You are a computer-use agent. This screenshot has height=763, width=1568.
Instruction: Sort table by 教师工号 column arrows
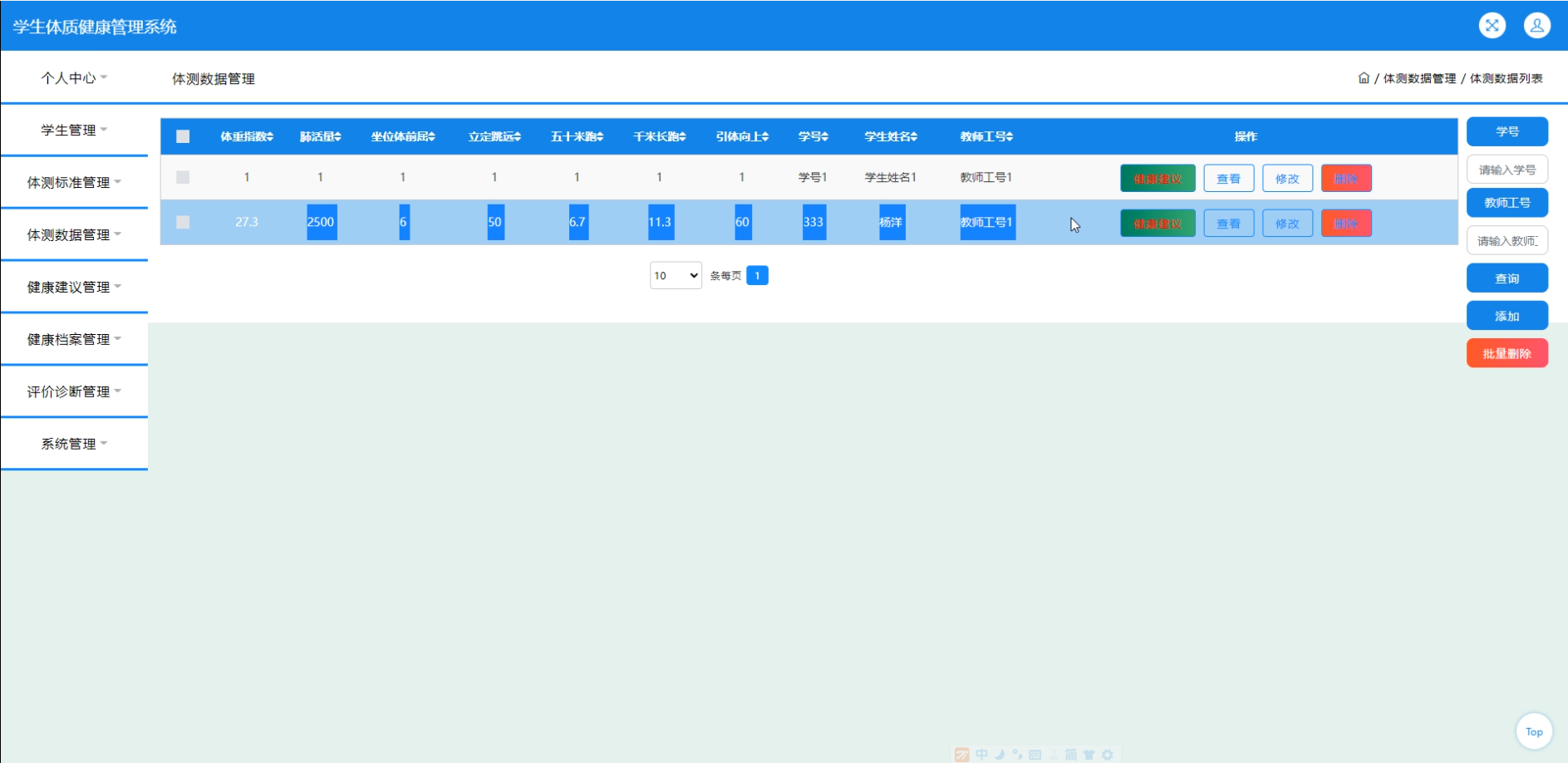[x=1010, y=137]
